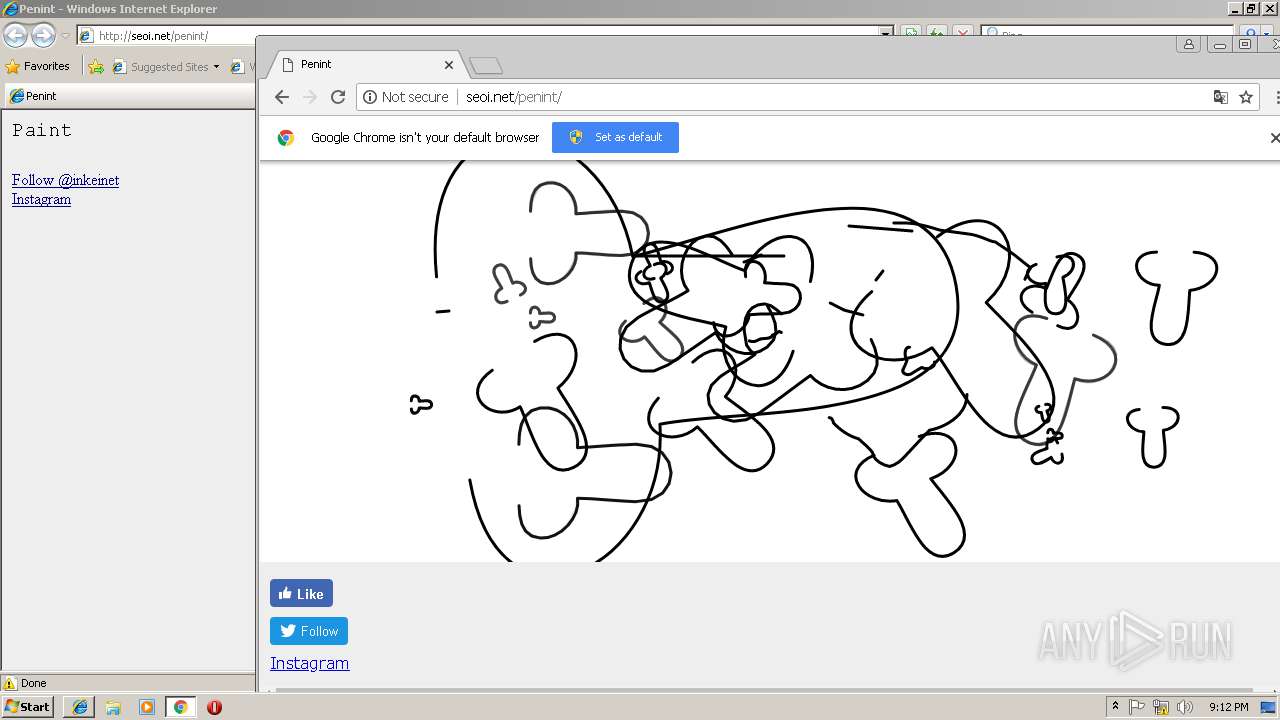Open the Windows Start menu
1280x720 pixels.
[x=27, y=707]
